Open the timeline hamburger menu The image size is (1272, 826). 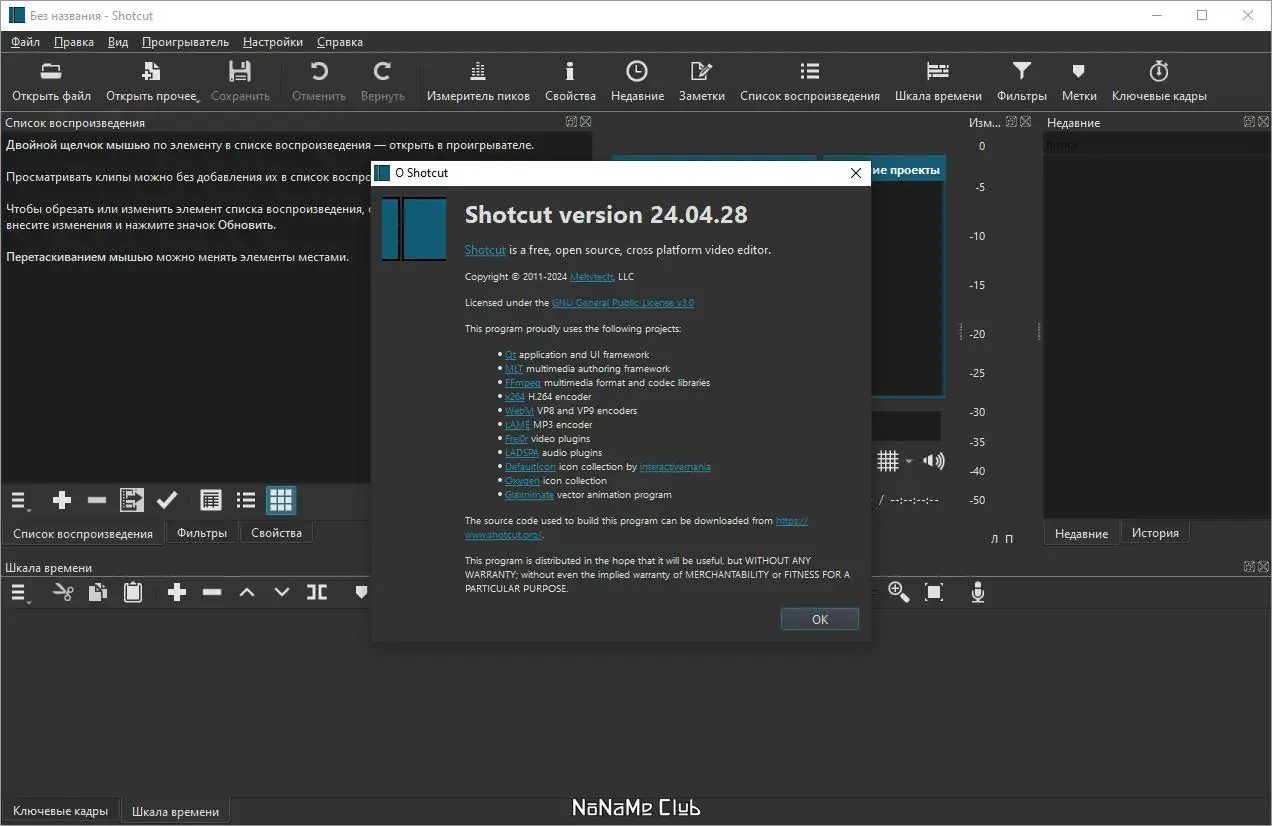coord(20,592)
